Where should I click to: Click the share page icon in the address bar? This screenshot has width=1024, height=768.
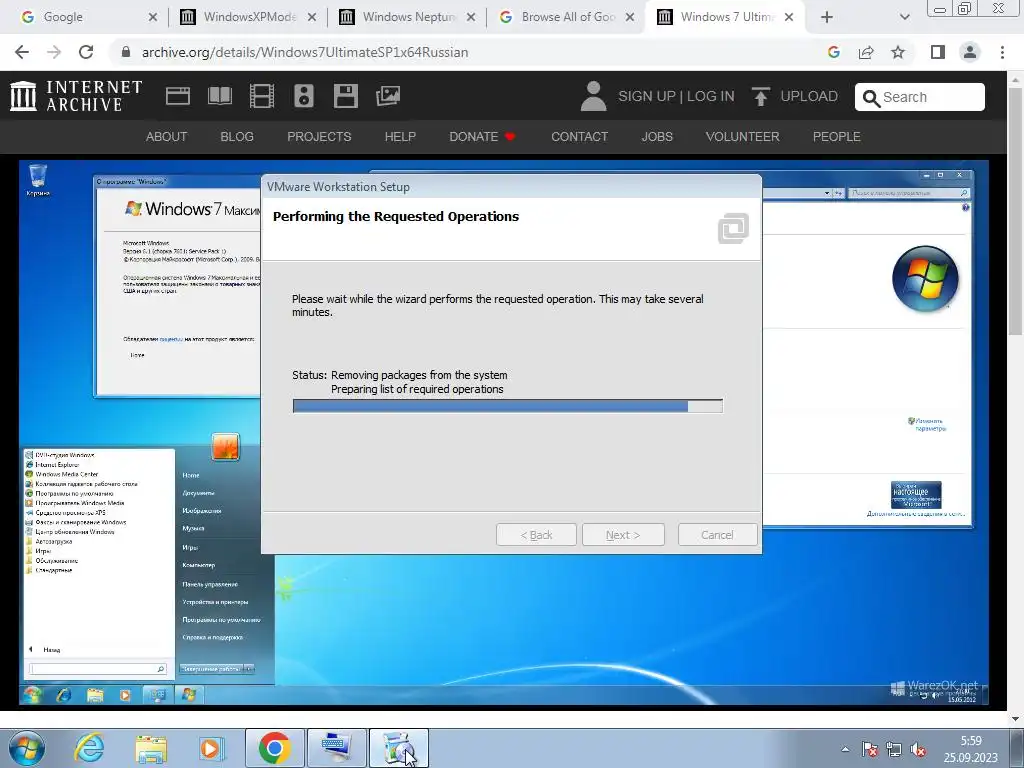click(866, 52)
